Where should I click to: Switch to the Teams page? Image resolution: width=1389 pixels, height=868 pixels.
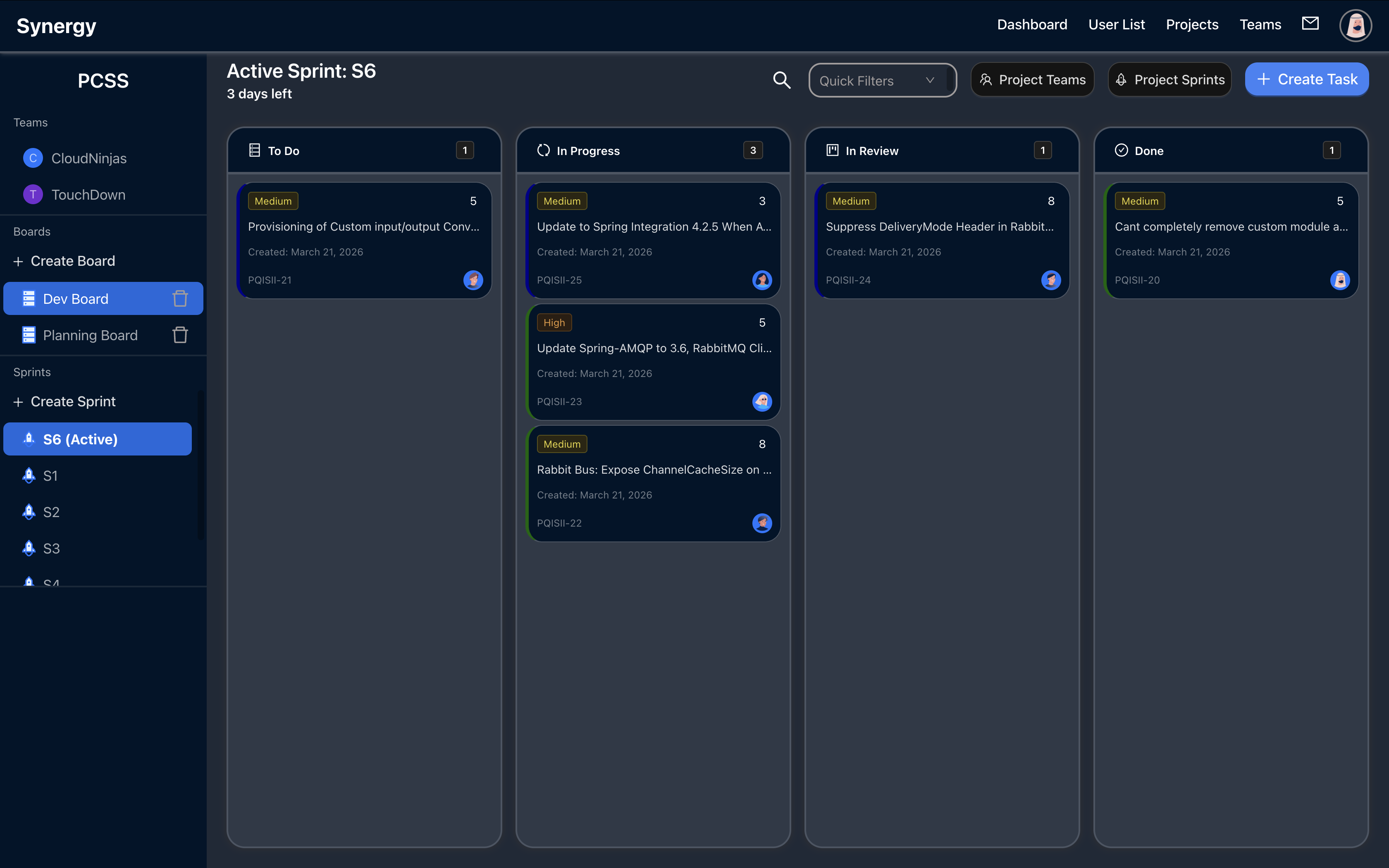pos(1260,24)
